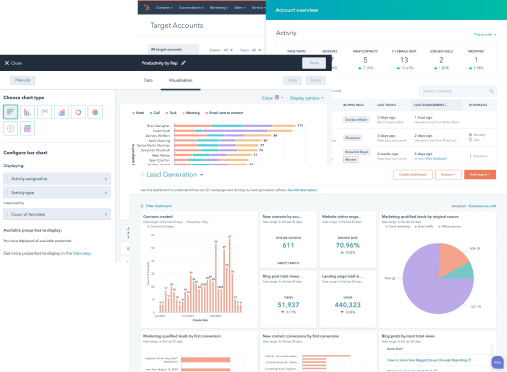507x372 pixels.
Task: Open the Display options dropdown
Action: point(307,98)
